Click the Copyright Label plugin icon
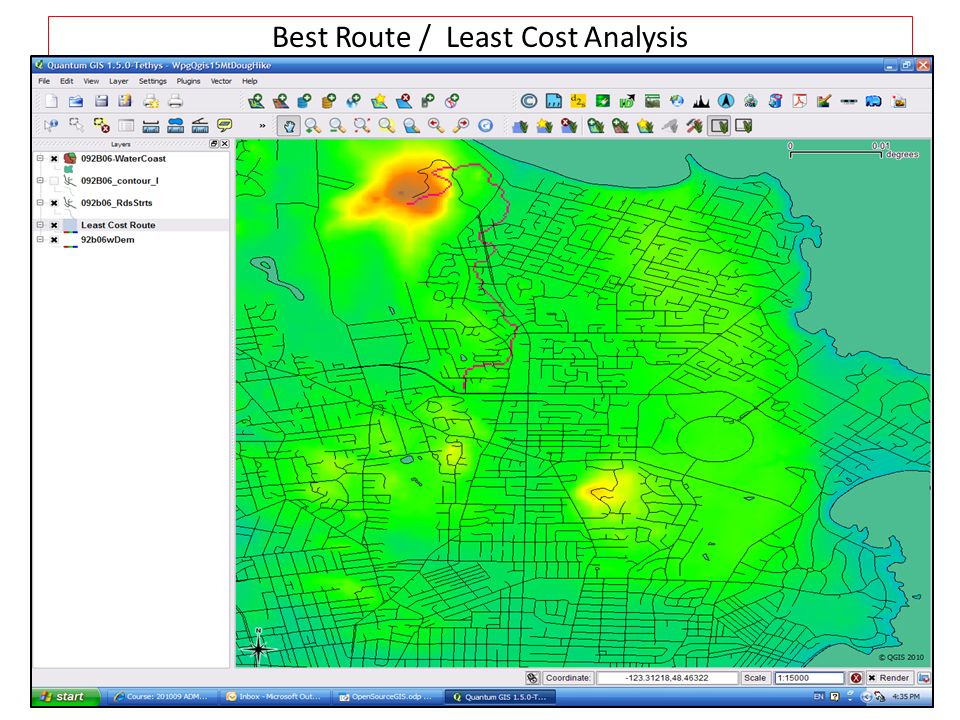 click(528, 101)
